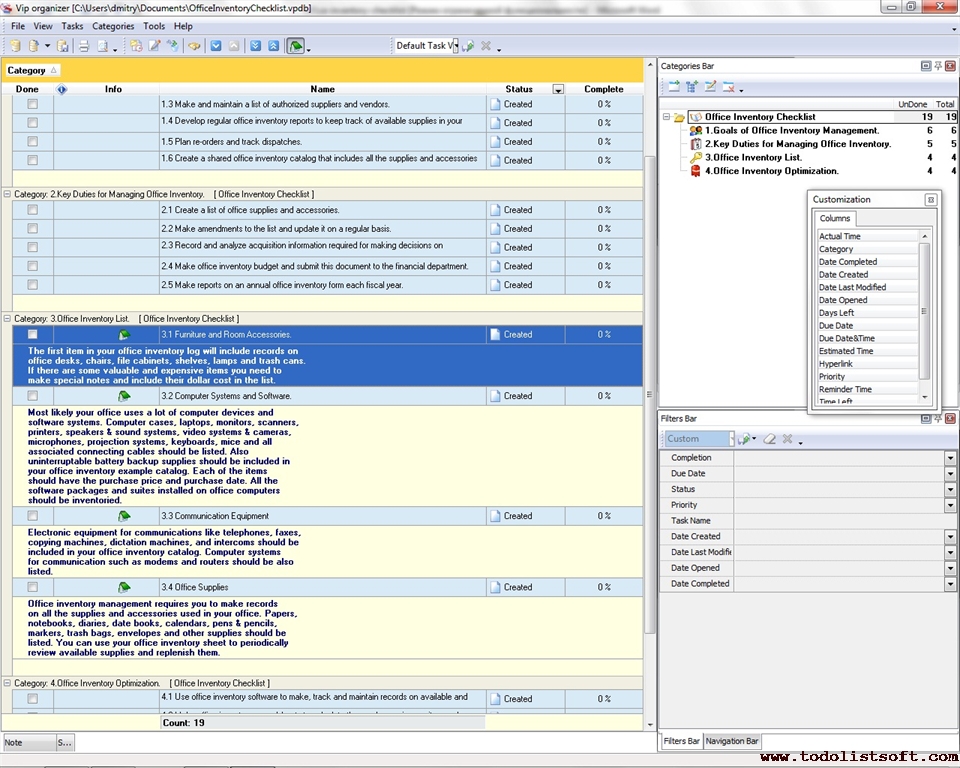Check the Done box for task 2.1
The height and width of the screenshot is (768, 960).
[x=32, y=210]
